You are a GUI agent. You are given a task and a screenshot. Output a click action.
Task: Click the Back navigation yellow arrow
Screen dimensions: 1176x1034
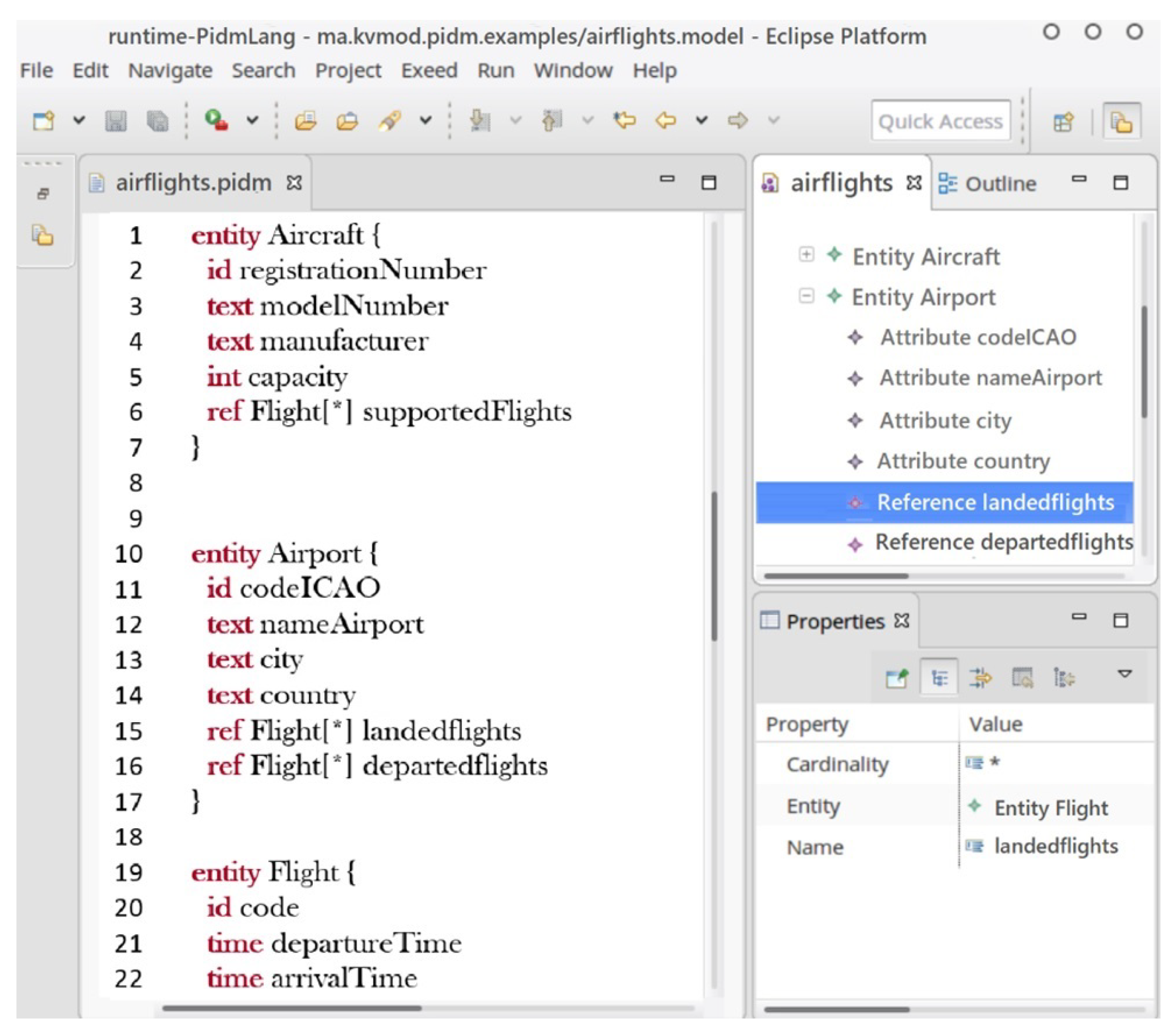pyautogui.click(x=665, y=120)
